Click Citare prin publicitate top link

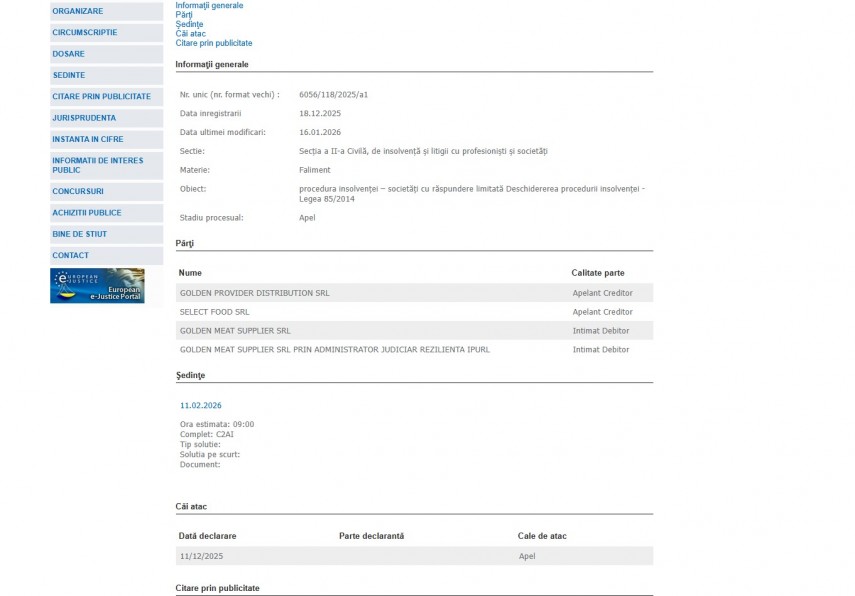point(214,43)
